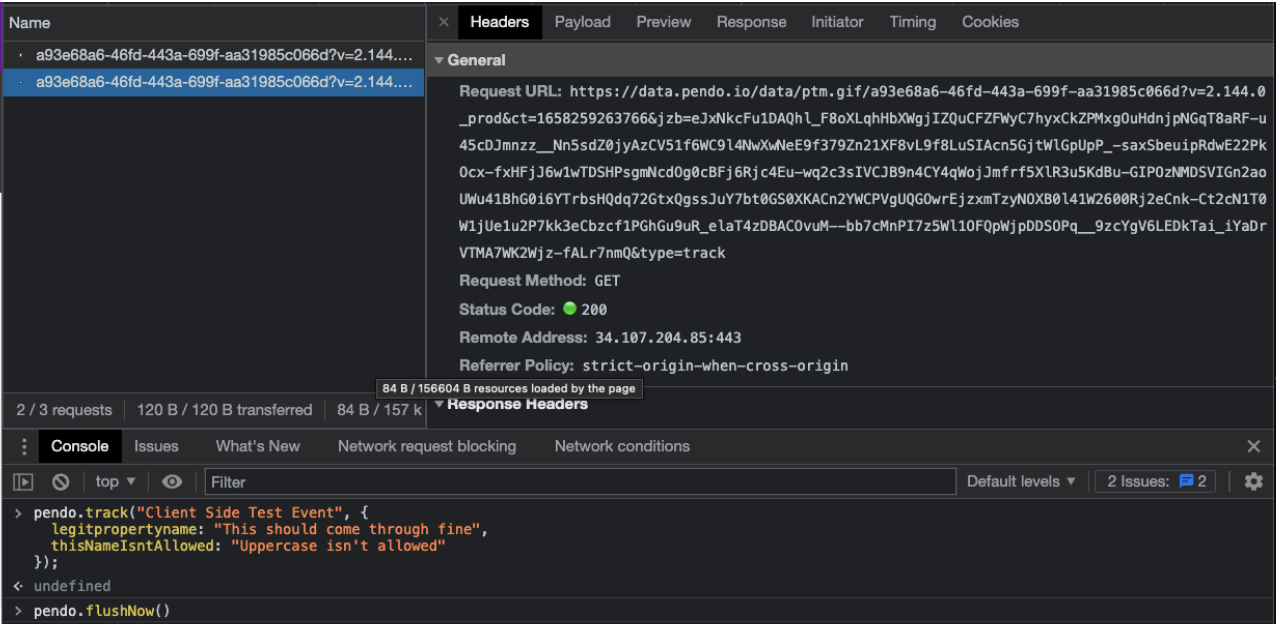Image resolution: width=1278 pixels, height=624 pixels.
Task: Switch to the Console drawer tab
Action: coord(79,446)
